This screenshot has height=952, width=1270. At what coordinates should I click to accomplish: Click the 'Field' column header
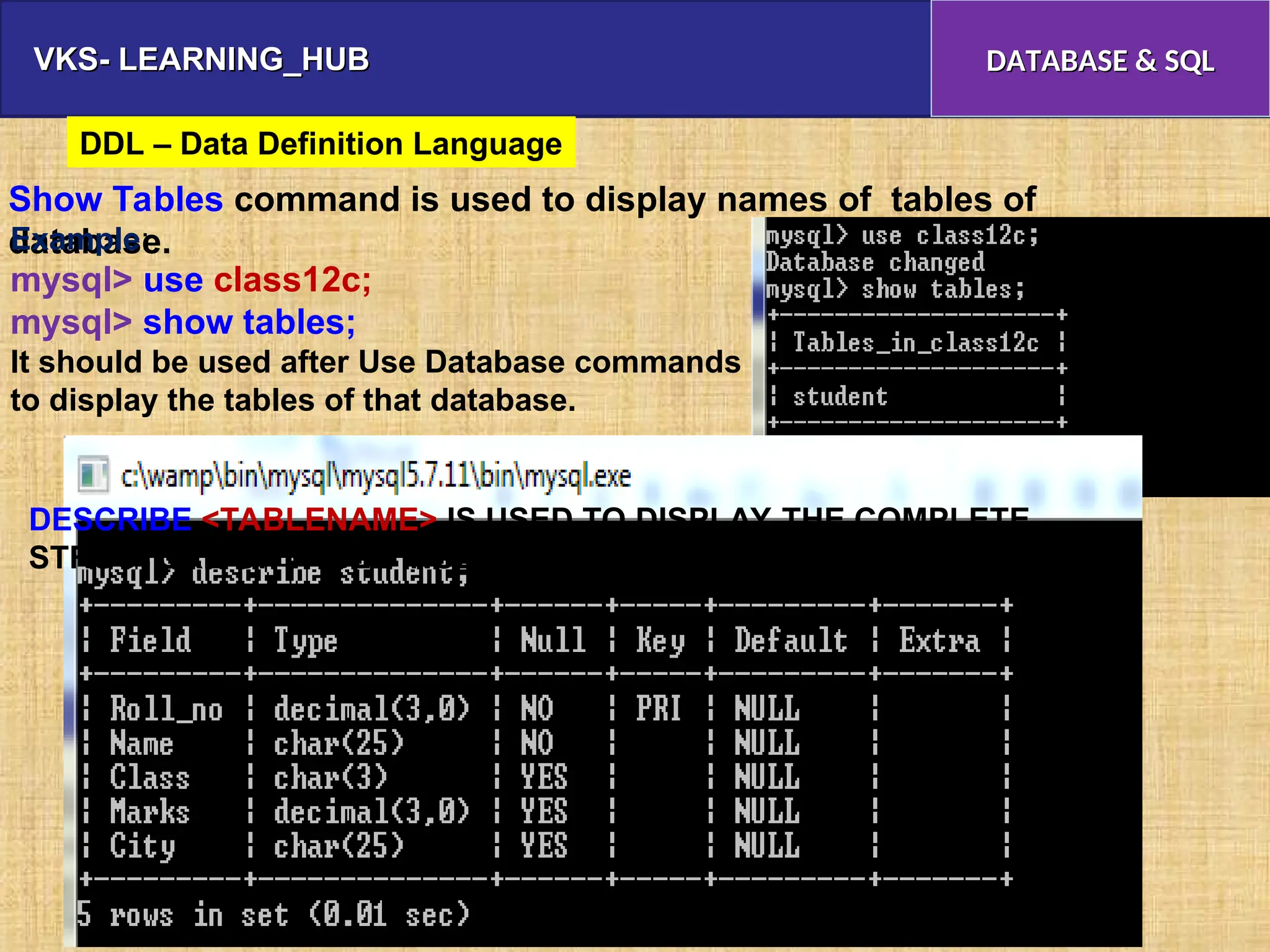pyautogui.click(x=151, y=640)
